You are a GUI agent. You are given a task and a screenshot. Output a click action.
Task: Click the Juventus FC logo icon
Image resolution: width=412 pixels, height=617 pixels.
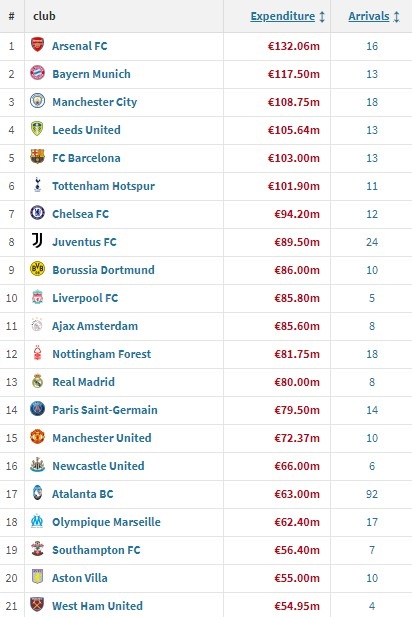tap(37, 240)
